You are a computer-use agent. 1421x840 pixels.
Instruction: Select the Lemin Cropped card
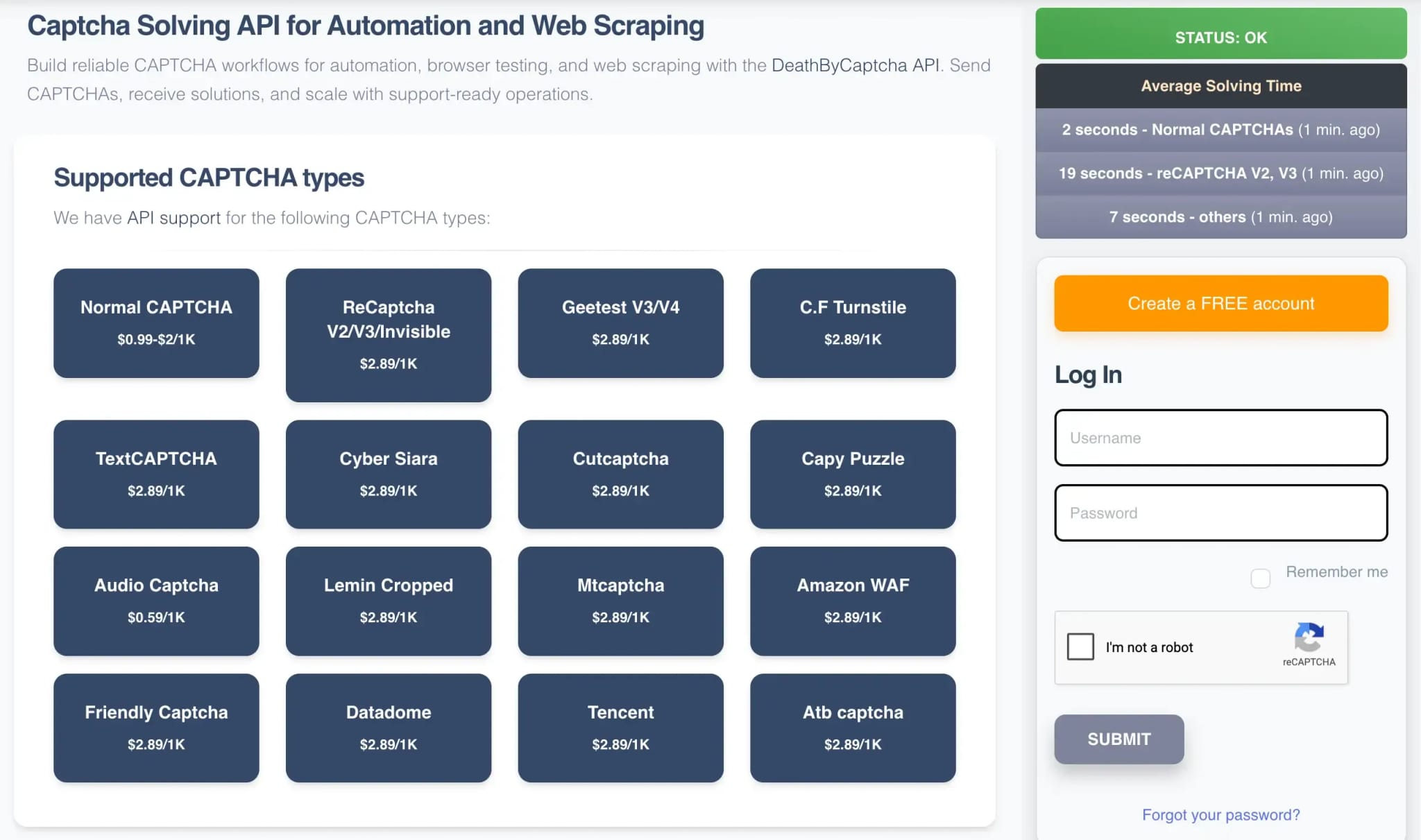point(389,601)
